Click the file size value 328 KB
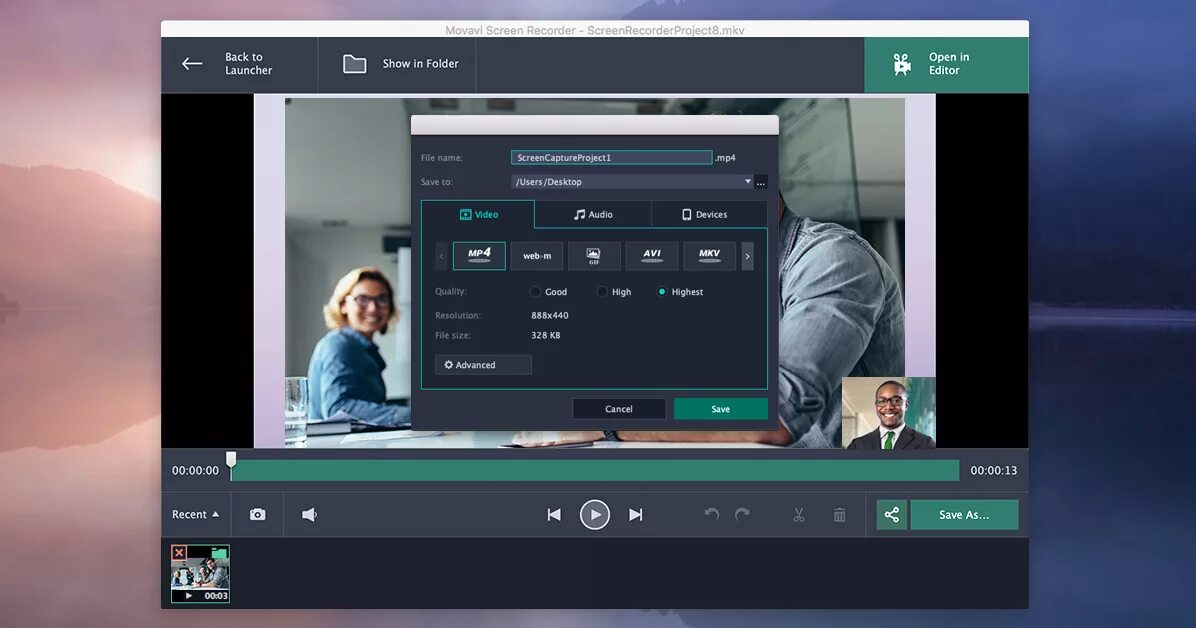Screen dimensions: 1196x628 [545, 335]
